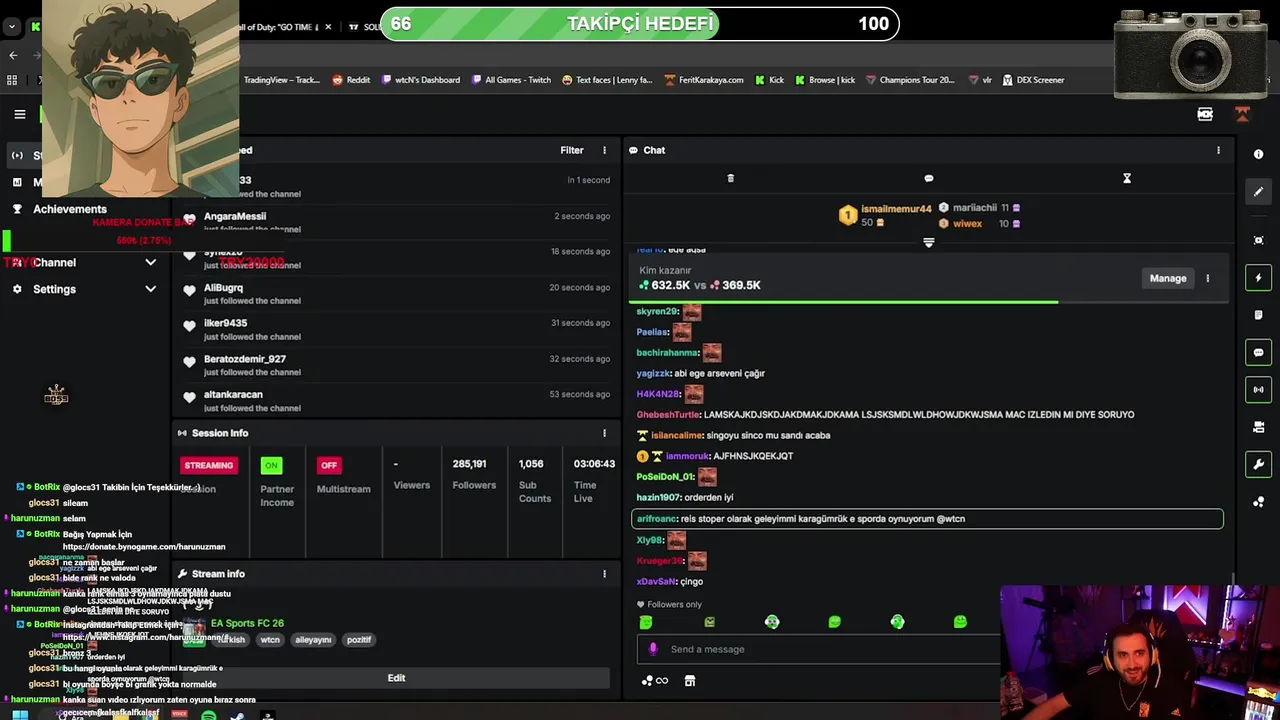This screenshot has height=720, width=1280.
Task: Click the Manage prediction button
Action: [x=1167, y=278]
